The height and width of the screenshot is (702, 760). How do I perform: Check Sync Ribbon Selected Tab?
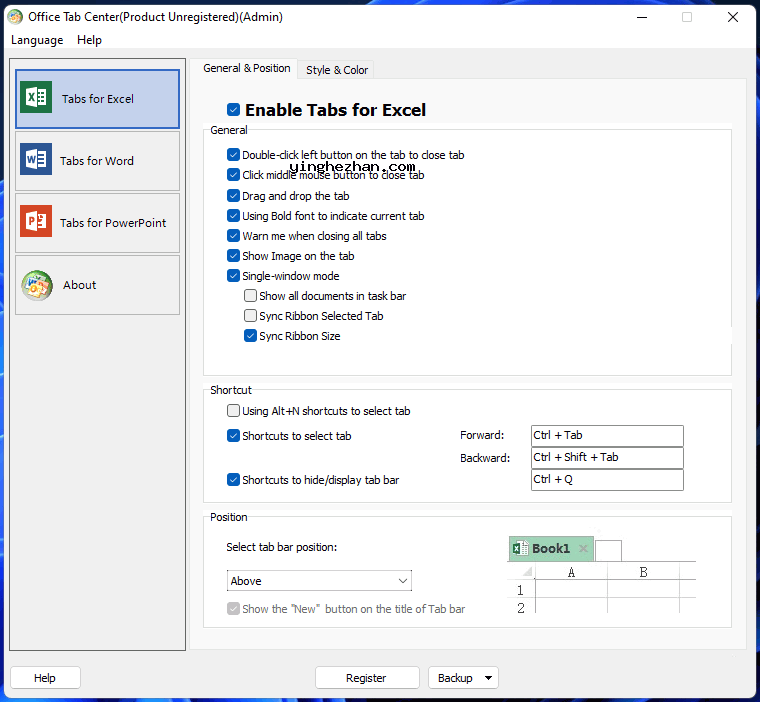(x=250, y=316)
